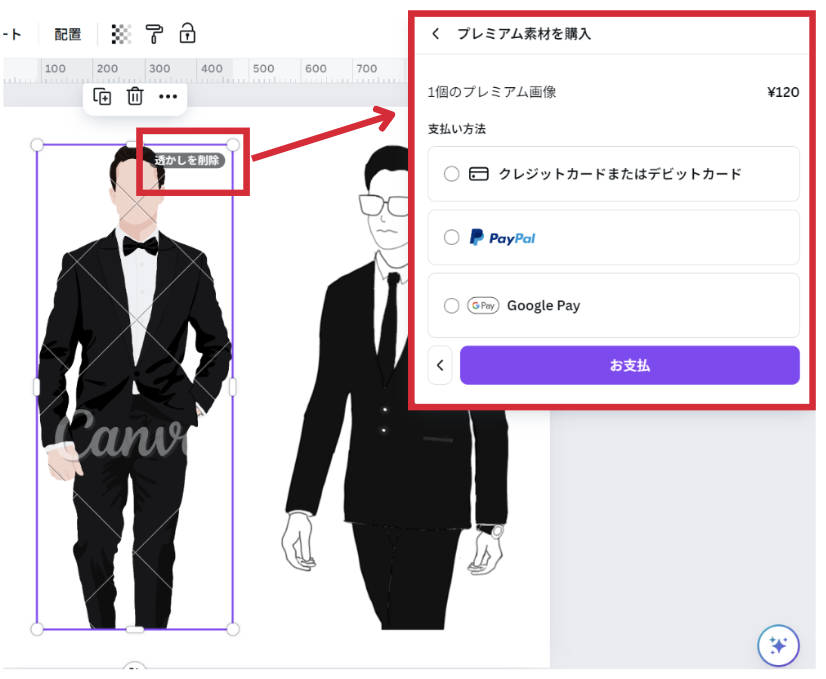This screenshot has width=826, height=679.
Task: Select the copy style paint roller icon
Action: (153, 34)
